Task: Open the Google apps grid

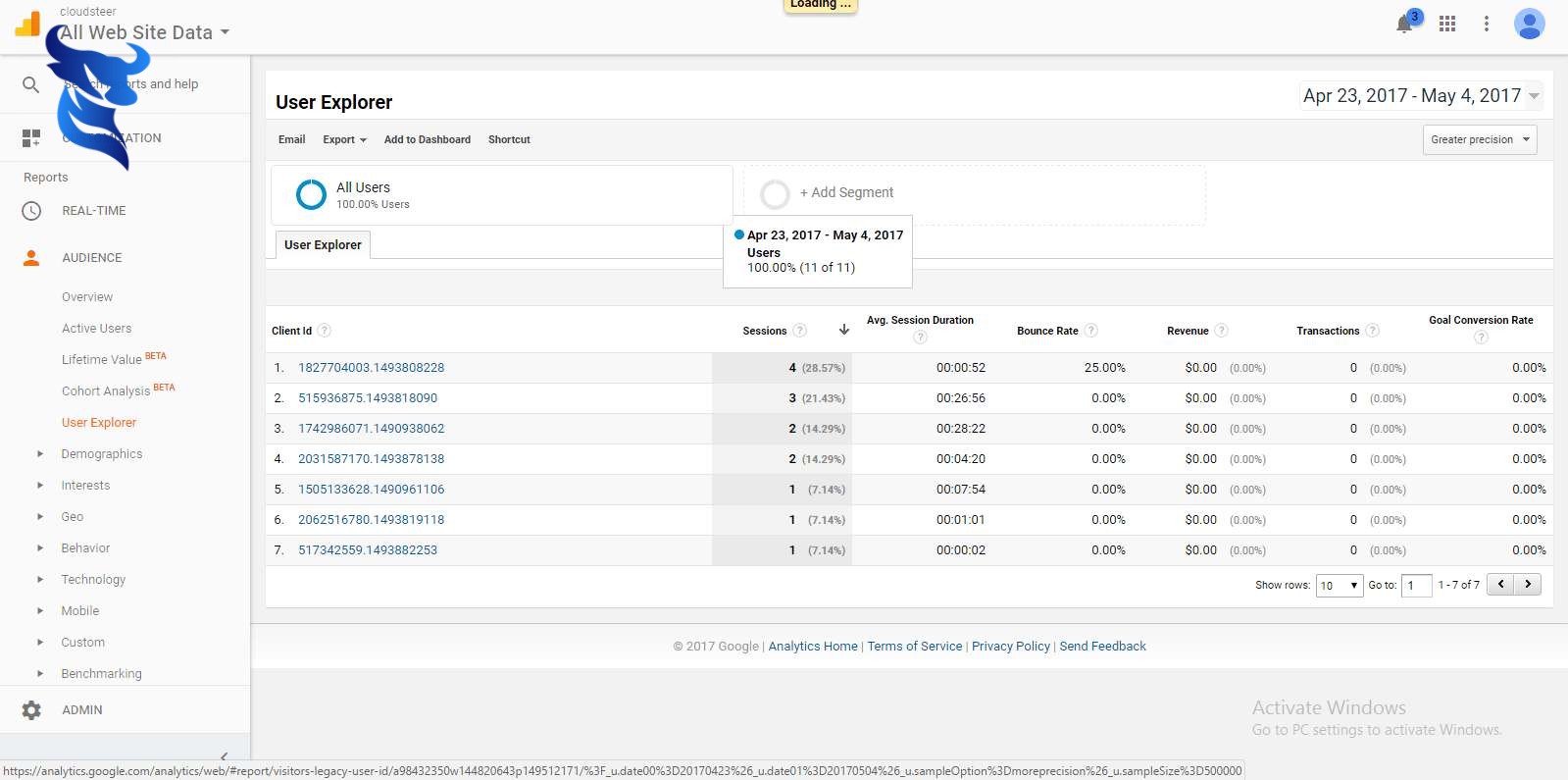Action: point(1447,24)
